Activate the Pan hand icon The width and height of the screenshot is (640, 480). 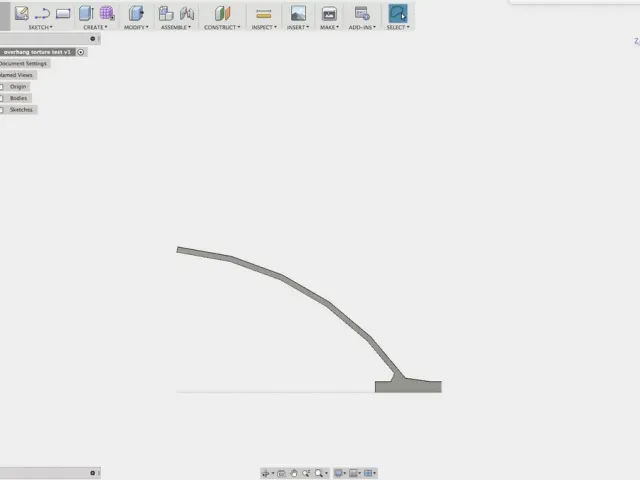293,473
